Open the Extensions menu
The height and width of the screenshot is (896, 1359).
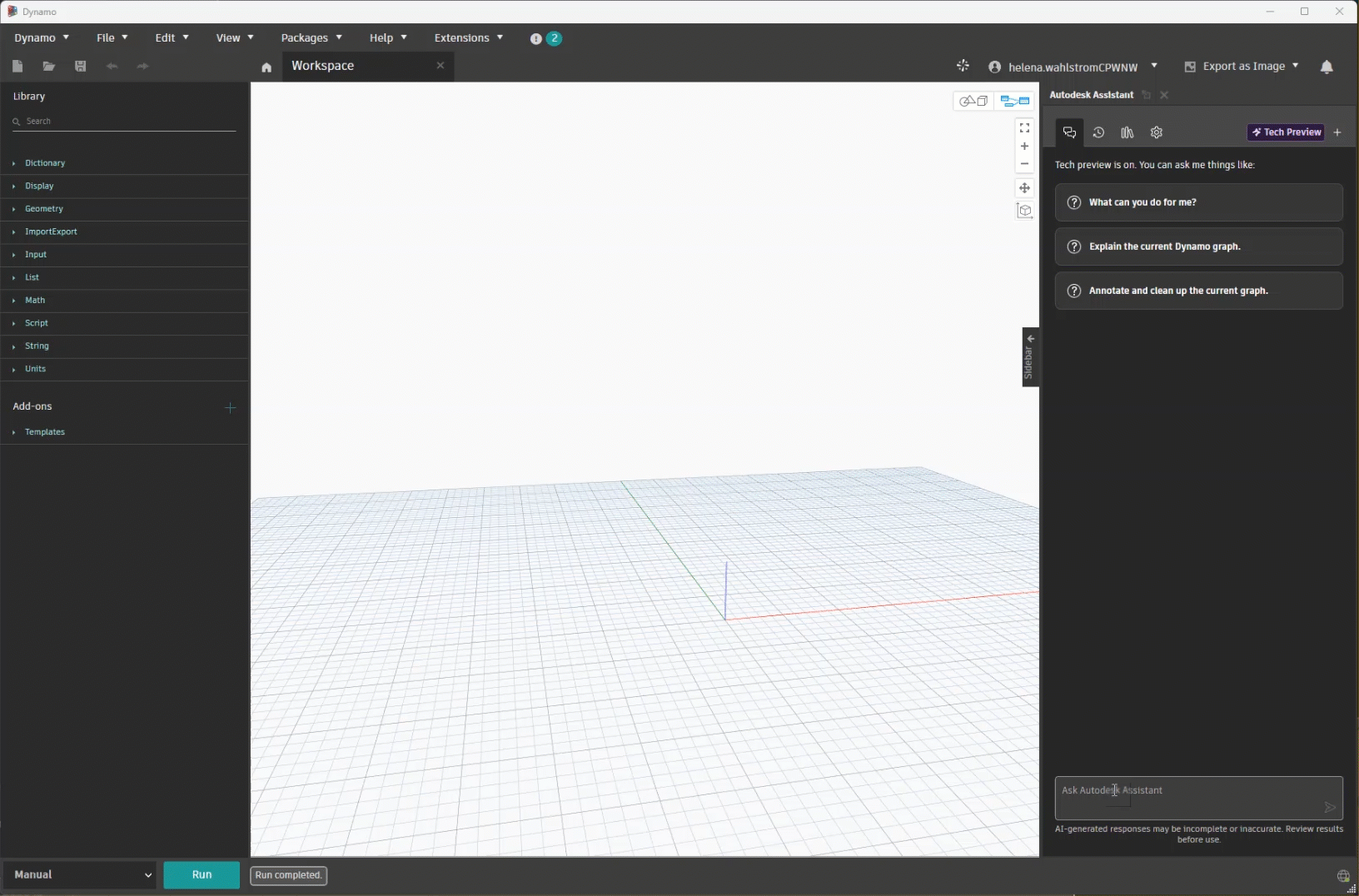coord(469,38)
